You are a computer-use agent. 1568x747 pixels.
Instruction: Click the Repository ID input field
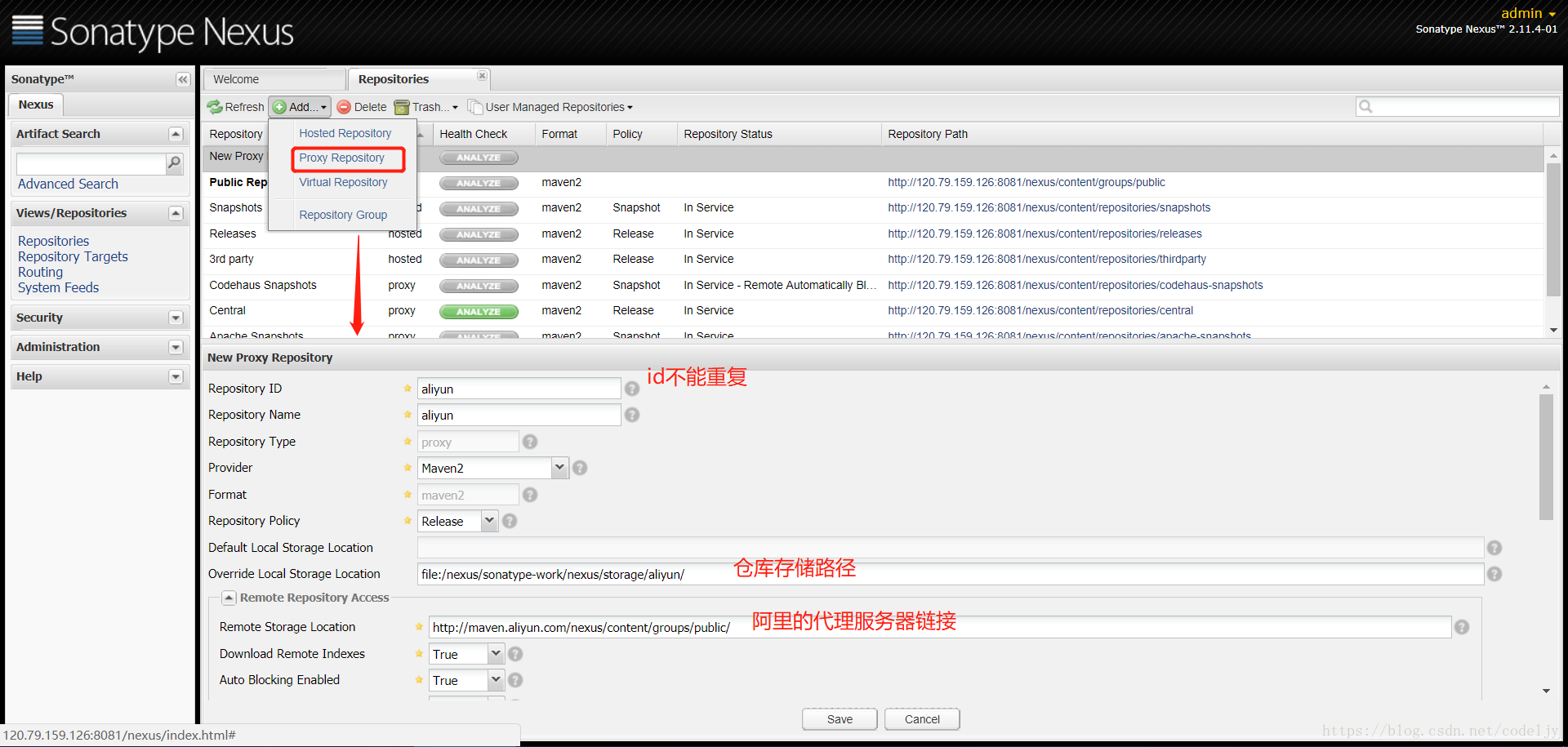pyautogui.click(x=519, y=389)
